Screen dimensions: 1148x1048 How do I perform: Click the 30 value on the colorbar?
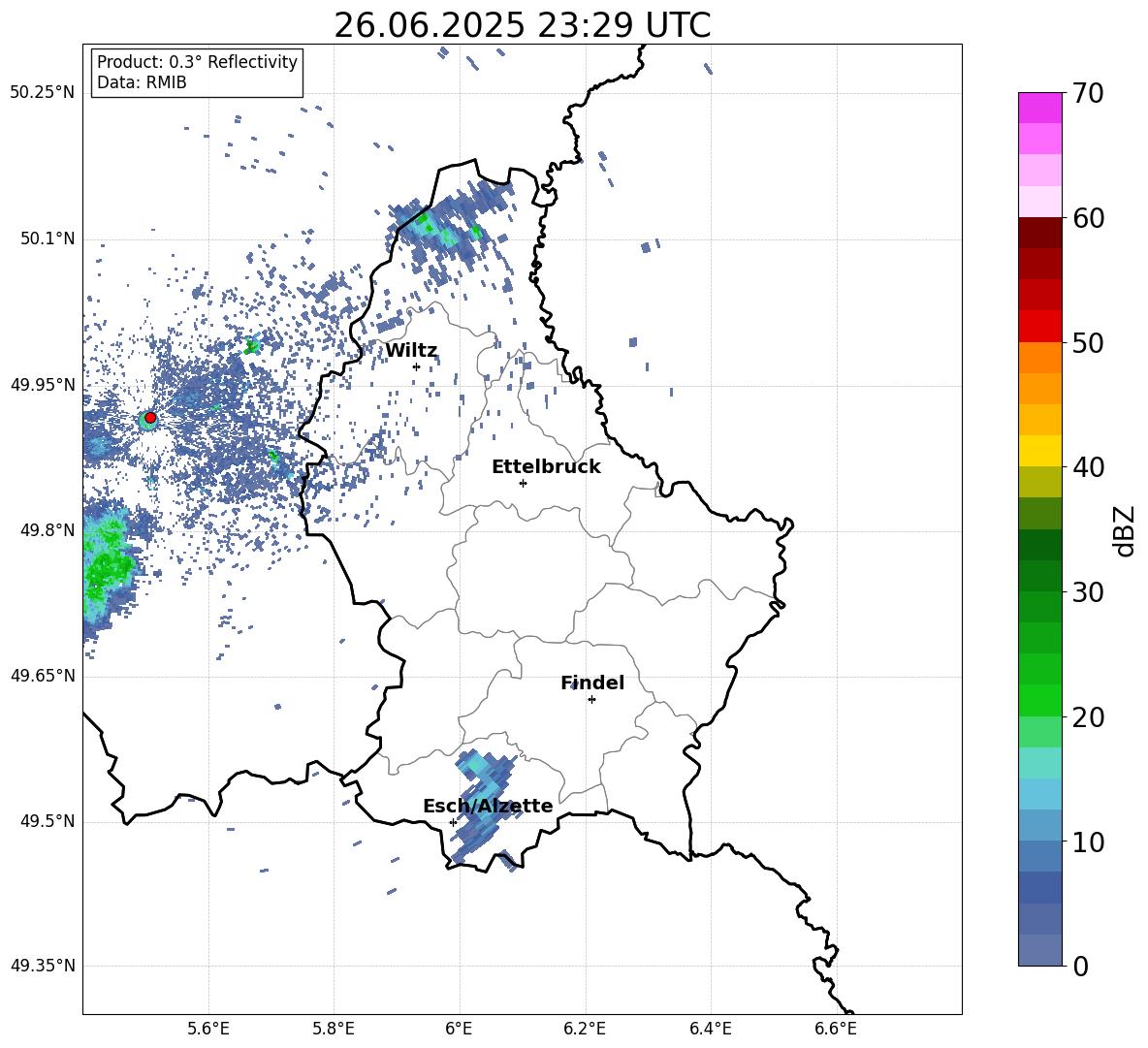pos(1088,592)
